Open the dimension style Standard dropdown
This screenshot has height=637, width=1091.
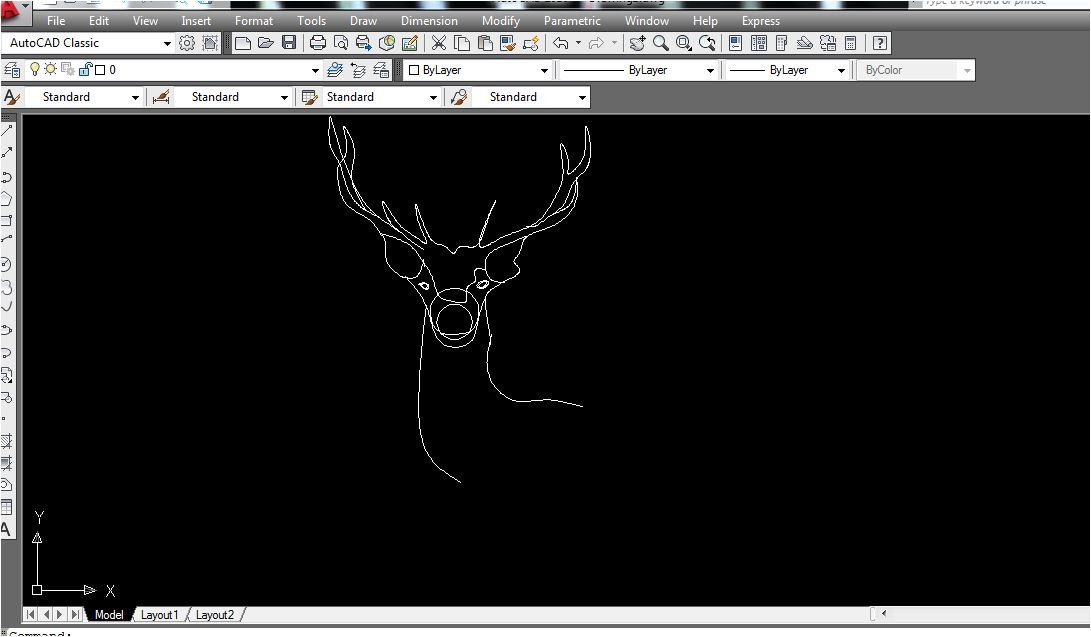click(x=284, y=97)
